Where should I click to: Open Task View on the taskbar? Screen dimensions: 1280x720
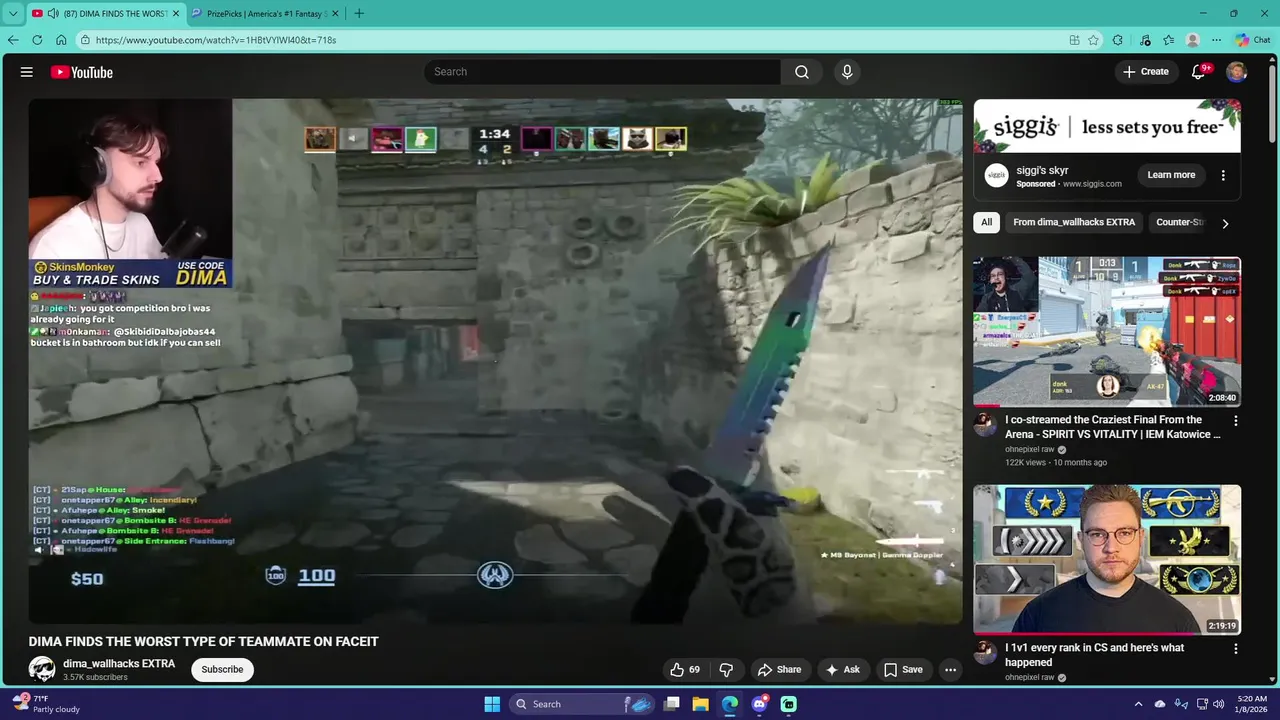[x=672, y=704]
